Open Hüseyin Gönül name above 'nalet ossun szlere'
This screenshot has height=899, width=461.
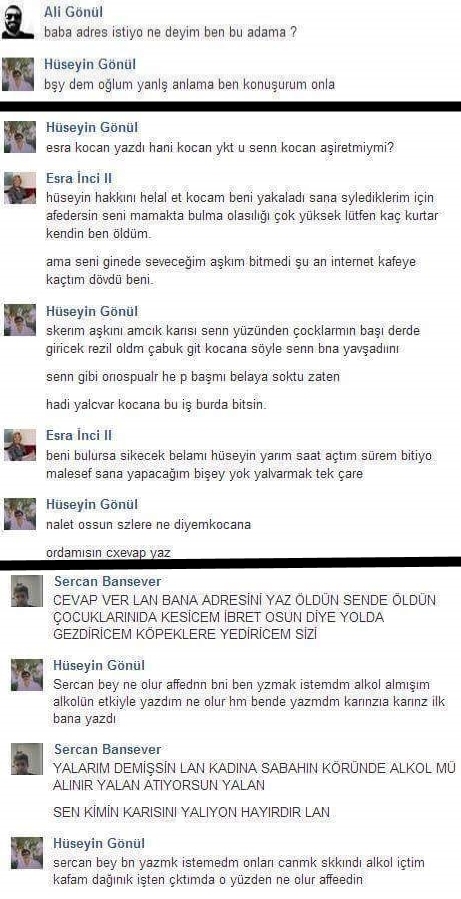(x=92, y=505)
